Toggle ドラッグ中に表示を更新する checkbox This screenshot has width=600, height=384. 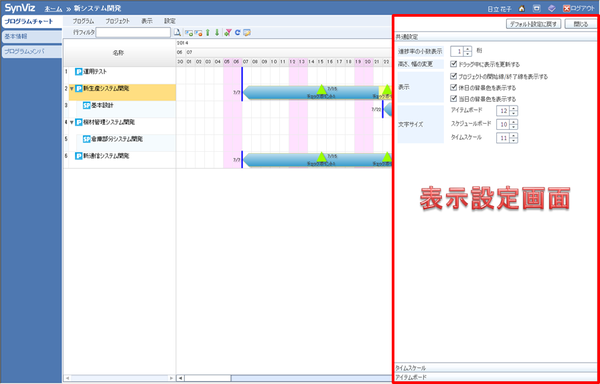[x=454, y=64]
